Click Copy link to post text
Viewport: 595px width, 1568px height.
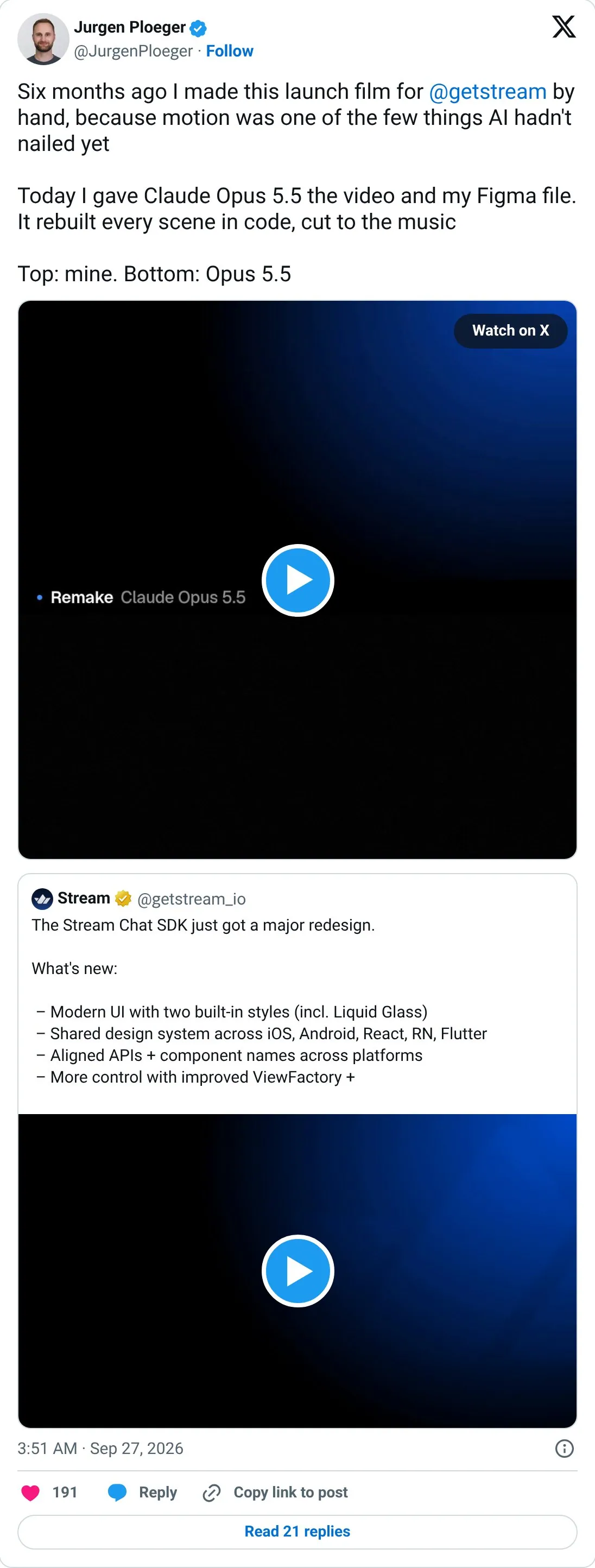click(291, 1492)
